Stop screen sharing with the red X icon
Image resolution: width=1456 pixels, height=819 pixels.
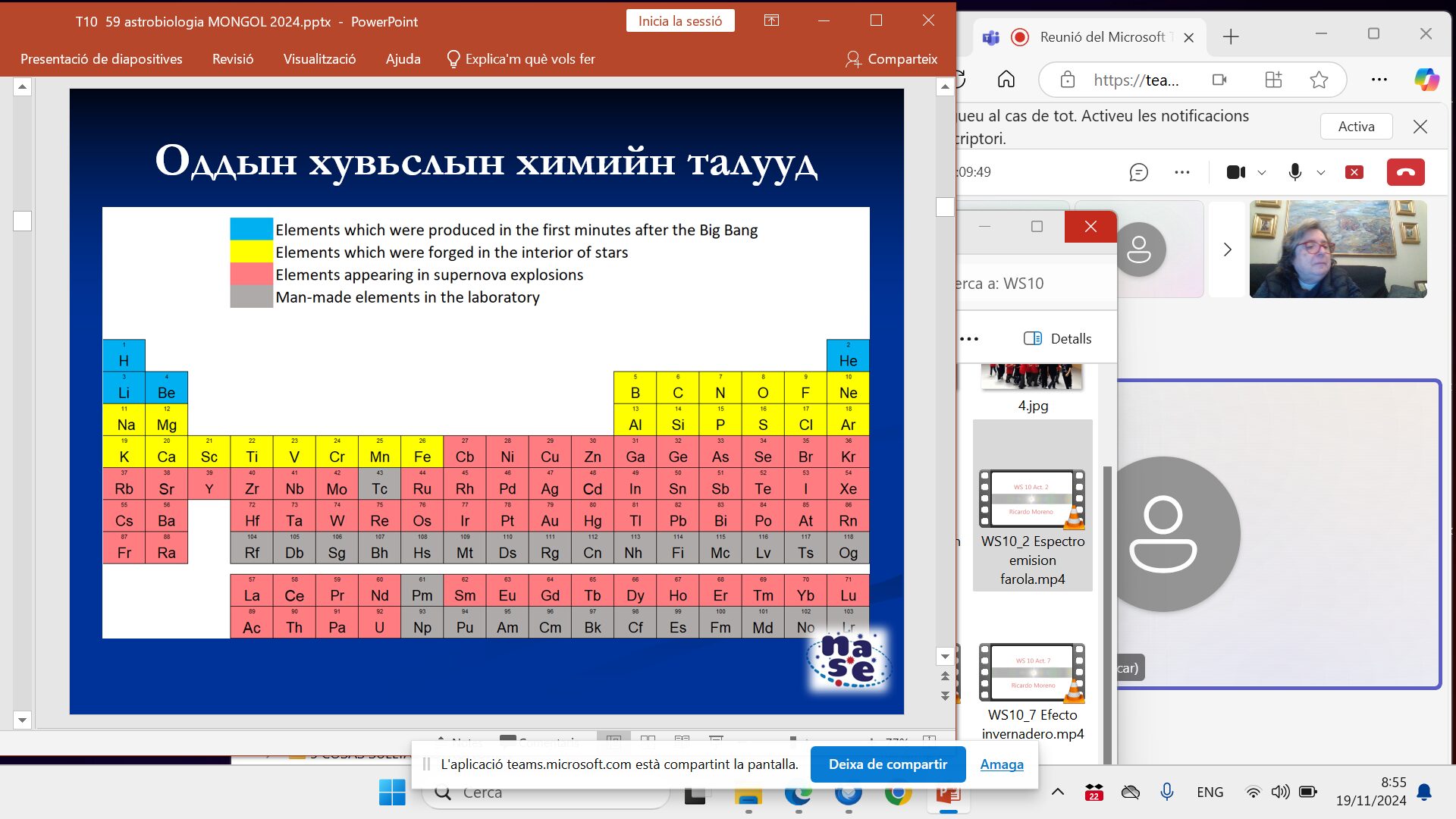point(1354,172)
